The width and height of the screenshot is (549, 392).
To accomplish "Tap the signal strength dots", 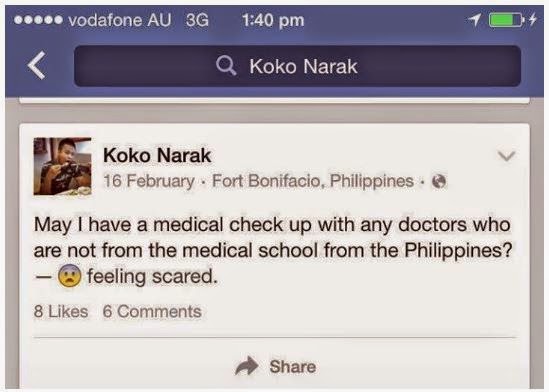I will (x=39, y=20).
